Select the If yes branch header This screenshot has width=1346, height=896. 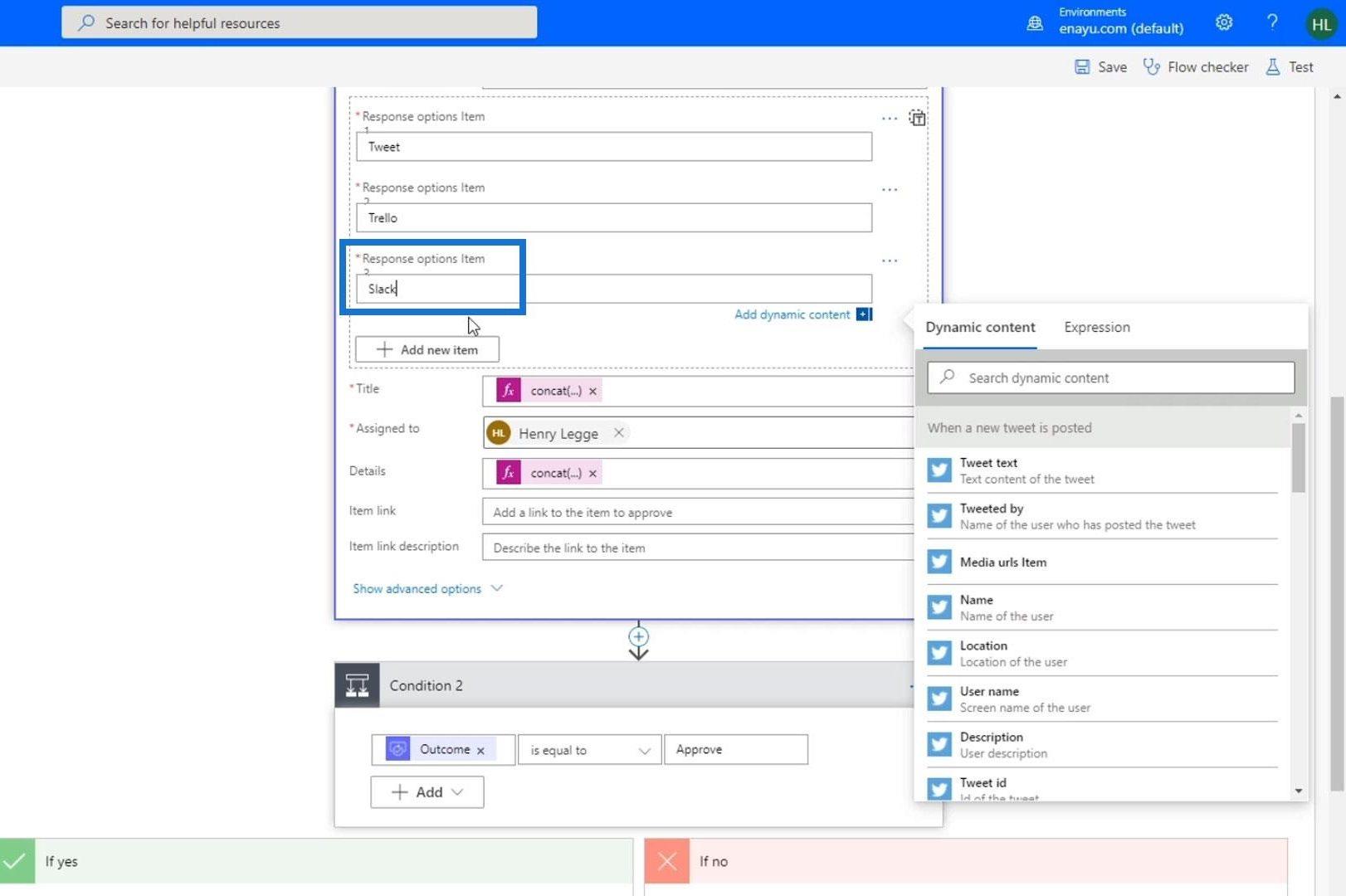point(316,861)
